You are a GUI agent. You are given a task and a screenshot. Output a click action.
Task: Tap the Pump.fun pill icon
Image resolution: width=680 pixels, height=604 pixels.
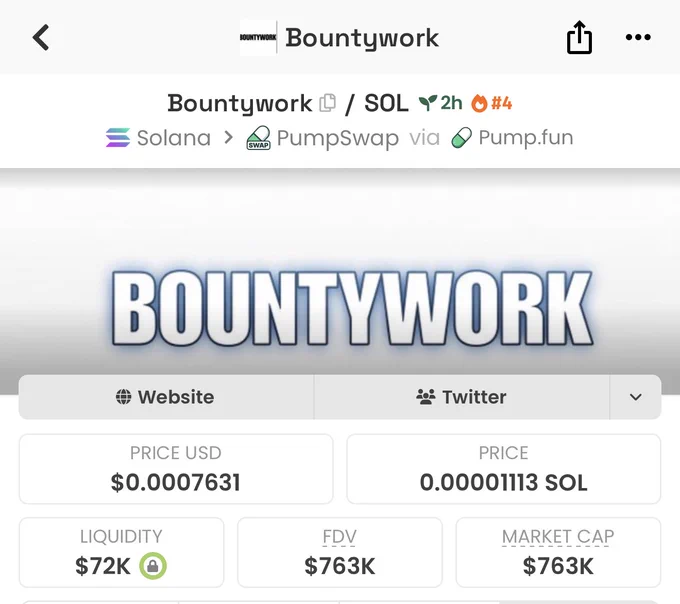pyautogui.click(x=461, y=138)
